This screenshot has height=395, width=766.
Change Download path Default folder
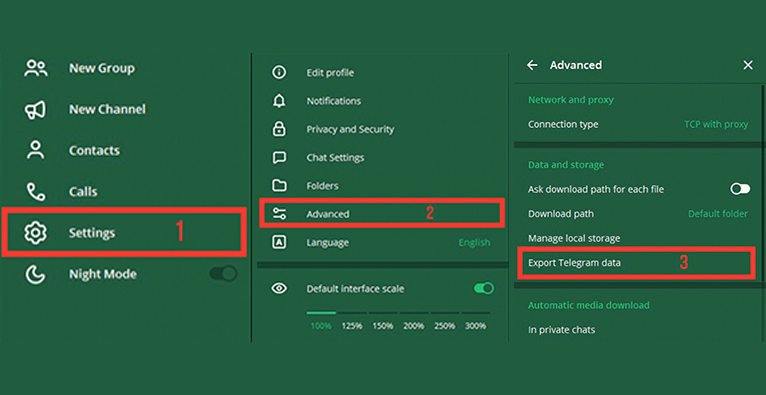pyautogui.click(x=718, y=214)
